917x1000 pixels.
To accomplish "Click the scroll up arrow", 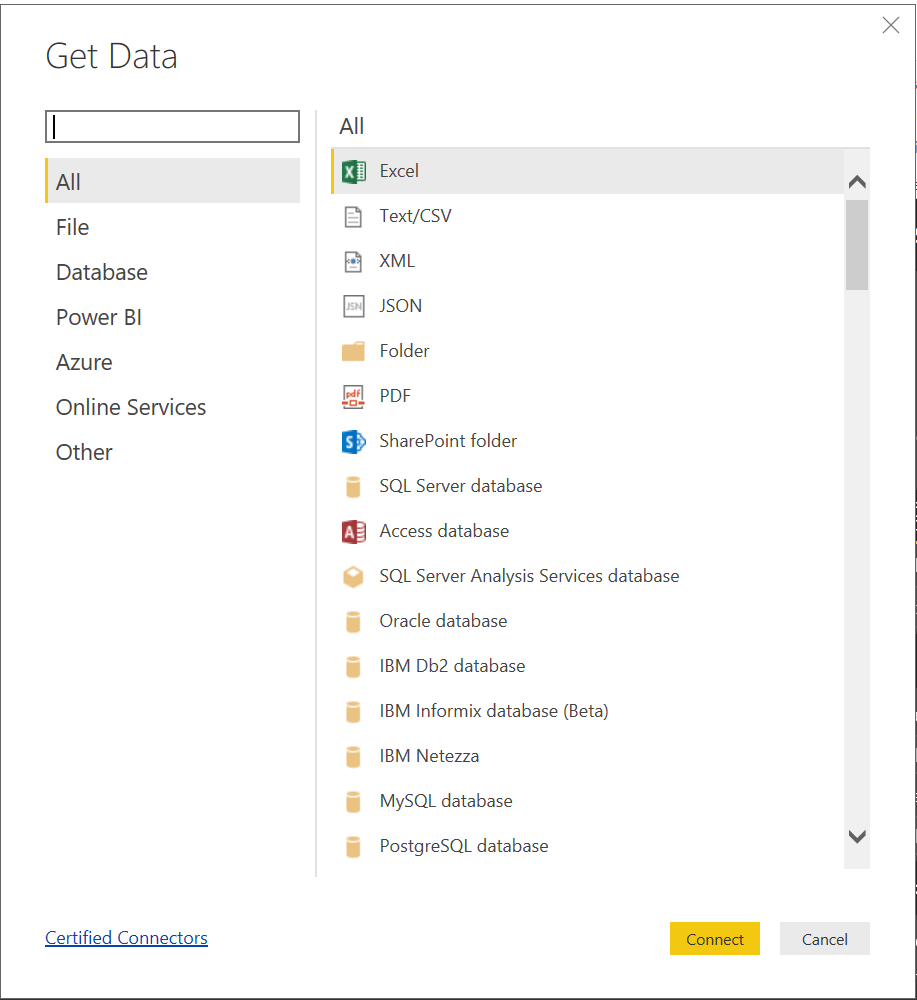I will [x=857, y=182].
